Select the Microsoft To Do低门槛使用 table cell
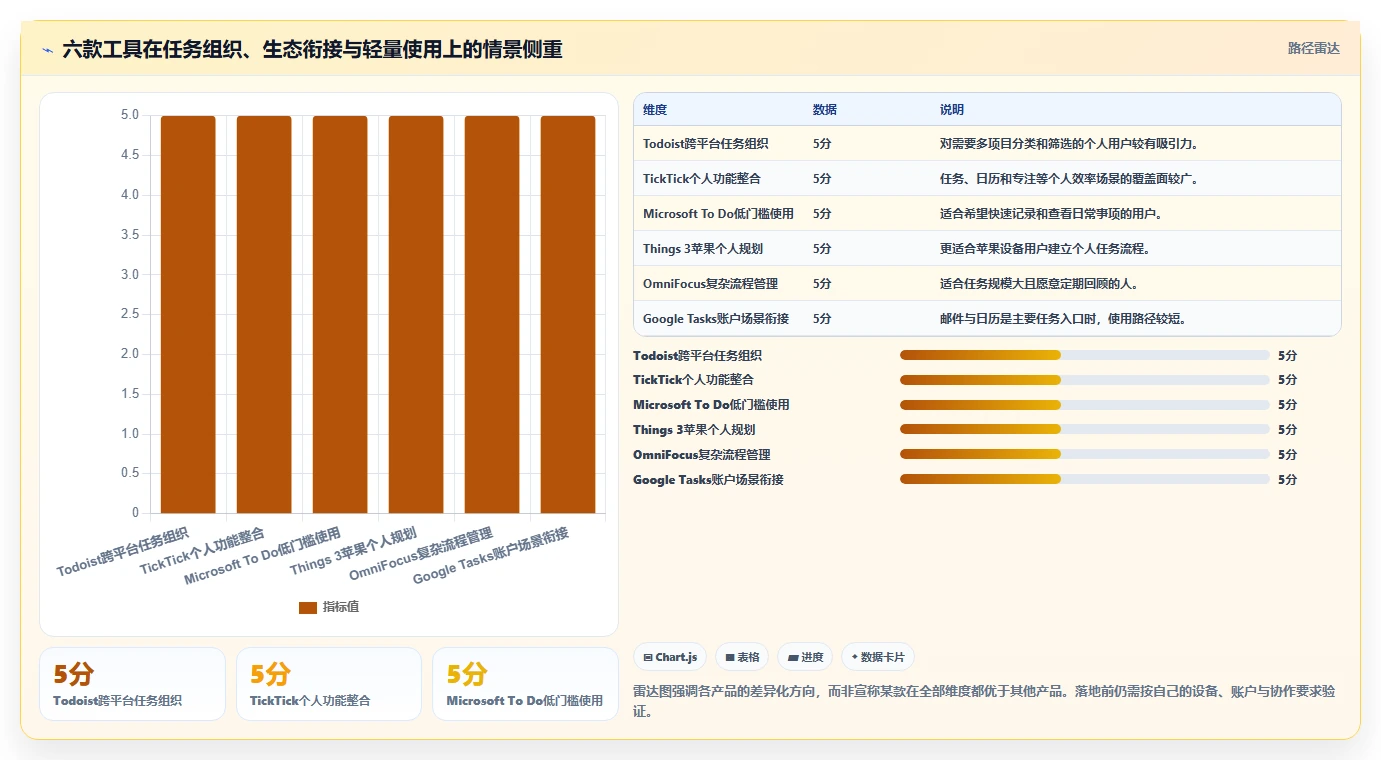1381x760 pixels. [718, 214]
